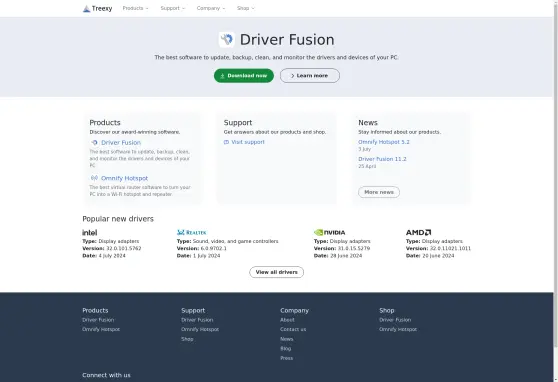The image size is (558, 382).
Task: Click the Omnify Hotspot icon in Products card
Action: pos(94,178)
